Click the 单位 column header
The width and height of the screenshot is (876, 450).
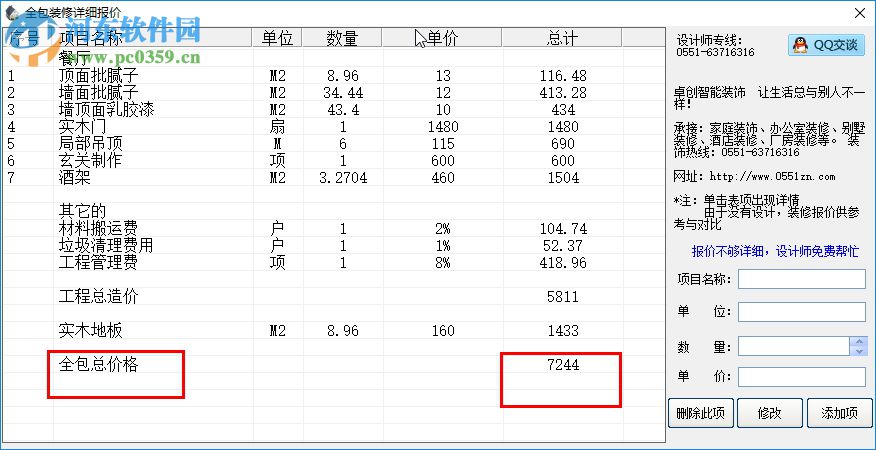(278, 38)
